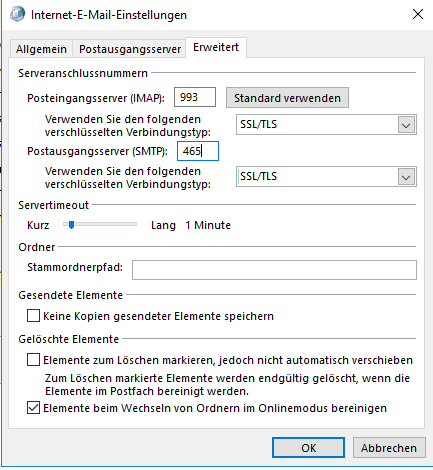This screenshot has width=433, height=470.
Task: Switch to the Allgemein tab
Action: [41, 49]
